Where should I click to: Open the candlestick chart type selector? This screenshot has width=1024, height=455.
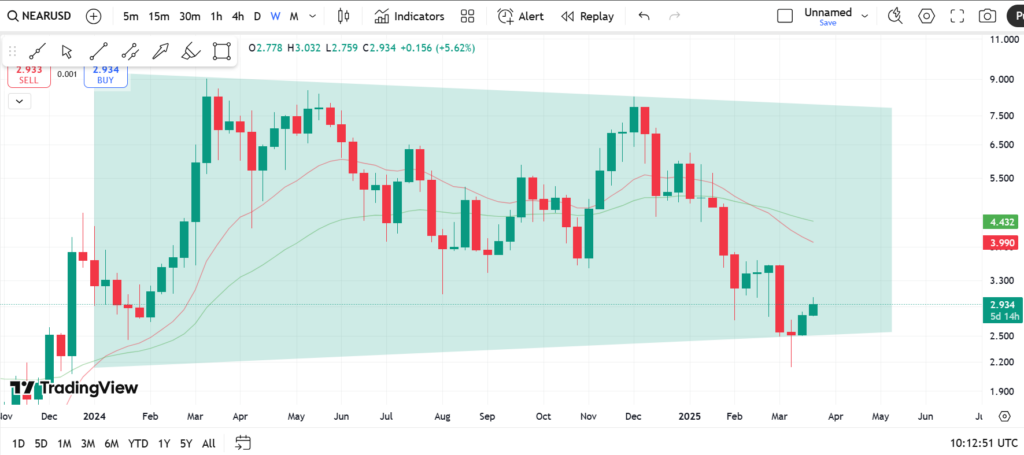pyautogui.click(x=344, y=16)
